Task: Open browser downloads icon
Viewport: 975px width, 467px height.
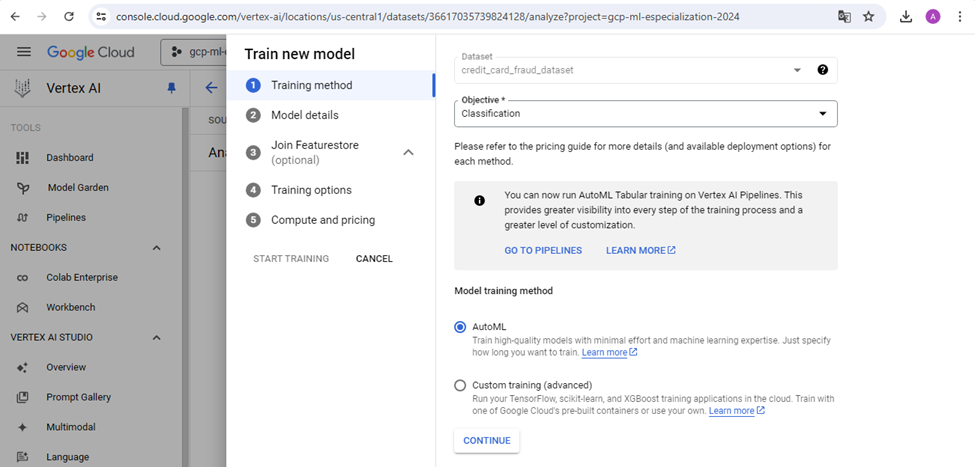Action: tap(906, 17)
